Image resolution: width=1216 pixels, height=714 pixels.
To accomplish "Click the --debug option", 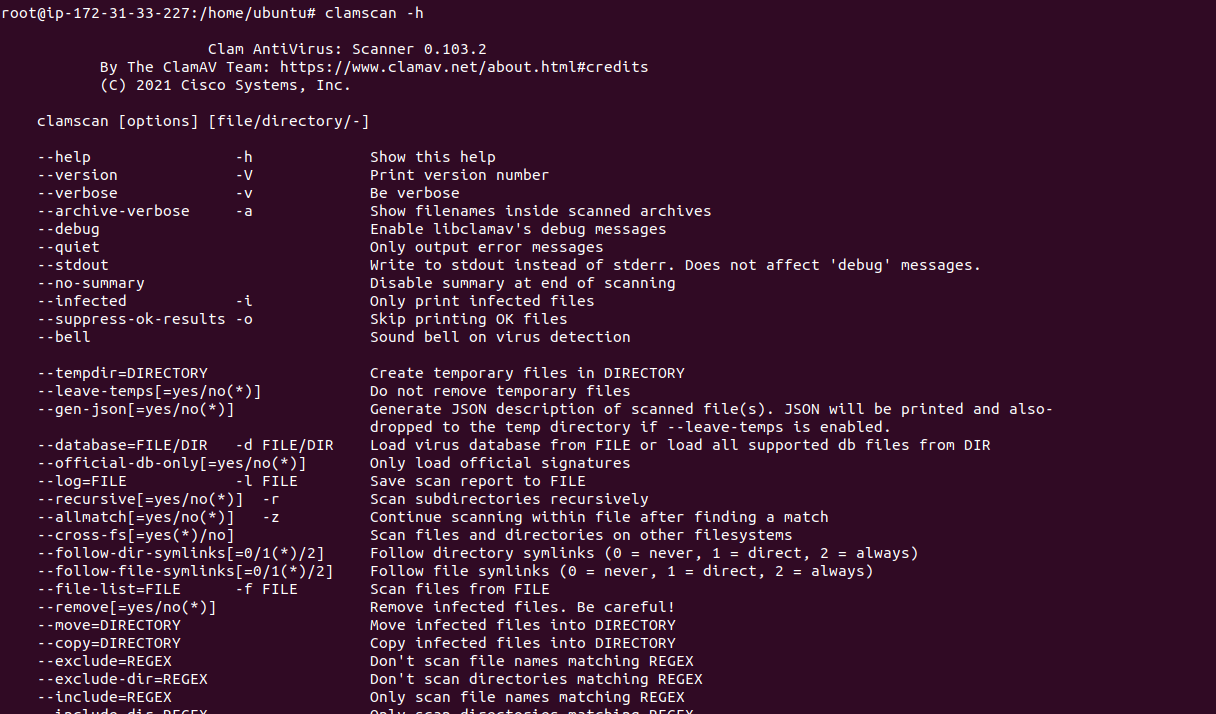I will 69,229.
